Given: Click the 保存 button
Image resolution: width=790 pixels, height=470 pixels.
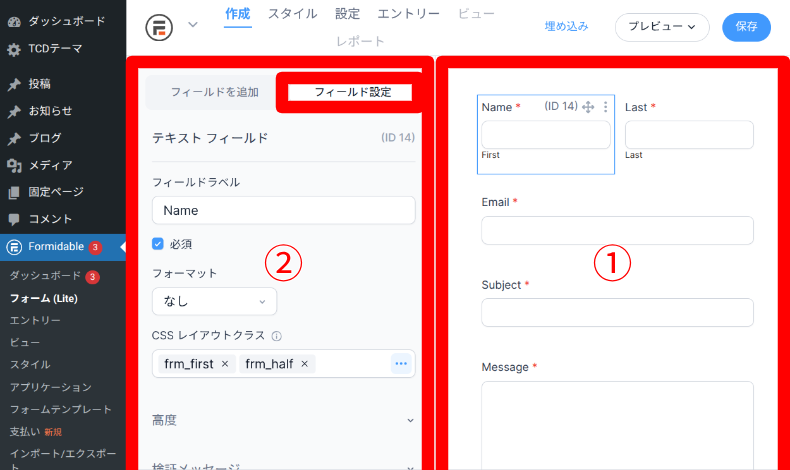Looking at the screenshot, I should (x=746, y=27).
